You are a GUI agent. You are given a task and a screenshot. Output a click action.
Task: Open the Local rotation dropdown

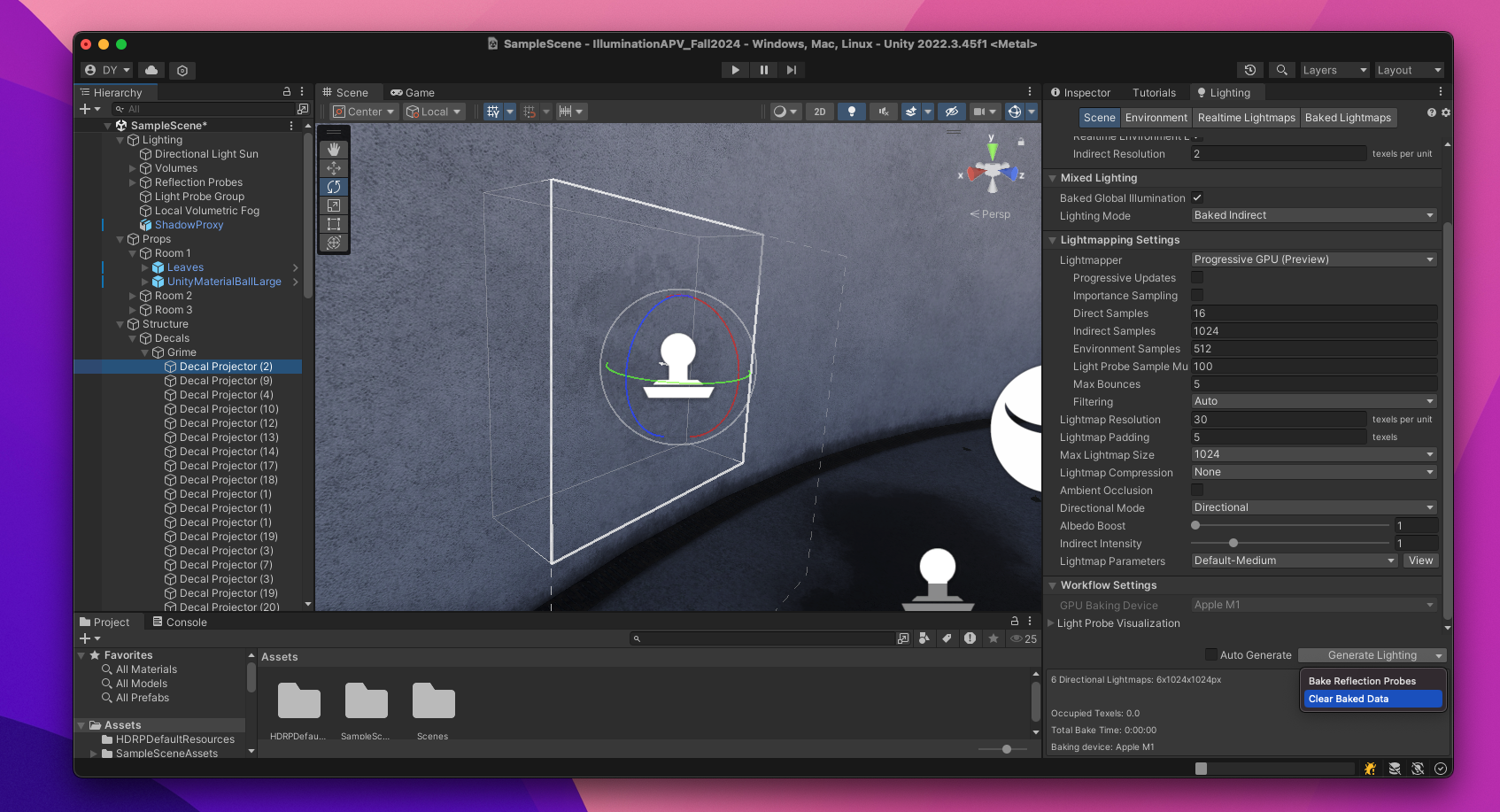coord(434,112)
